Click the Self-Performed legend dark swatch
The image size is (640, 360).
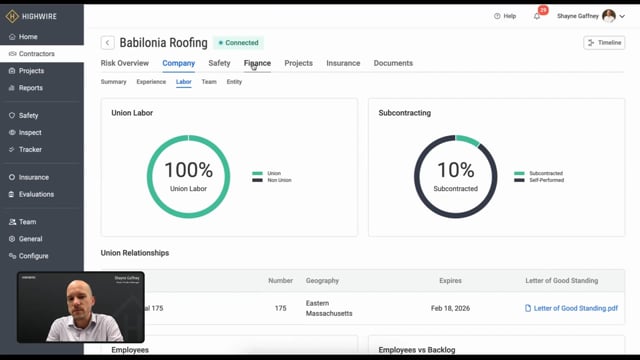519,180
